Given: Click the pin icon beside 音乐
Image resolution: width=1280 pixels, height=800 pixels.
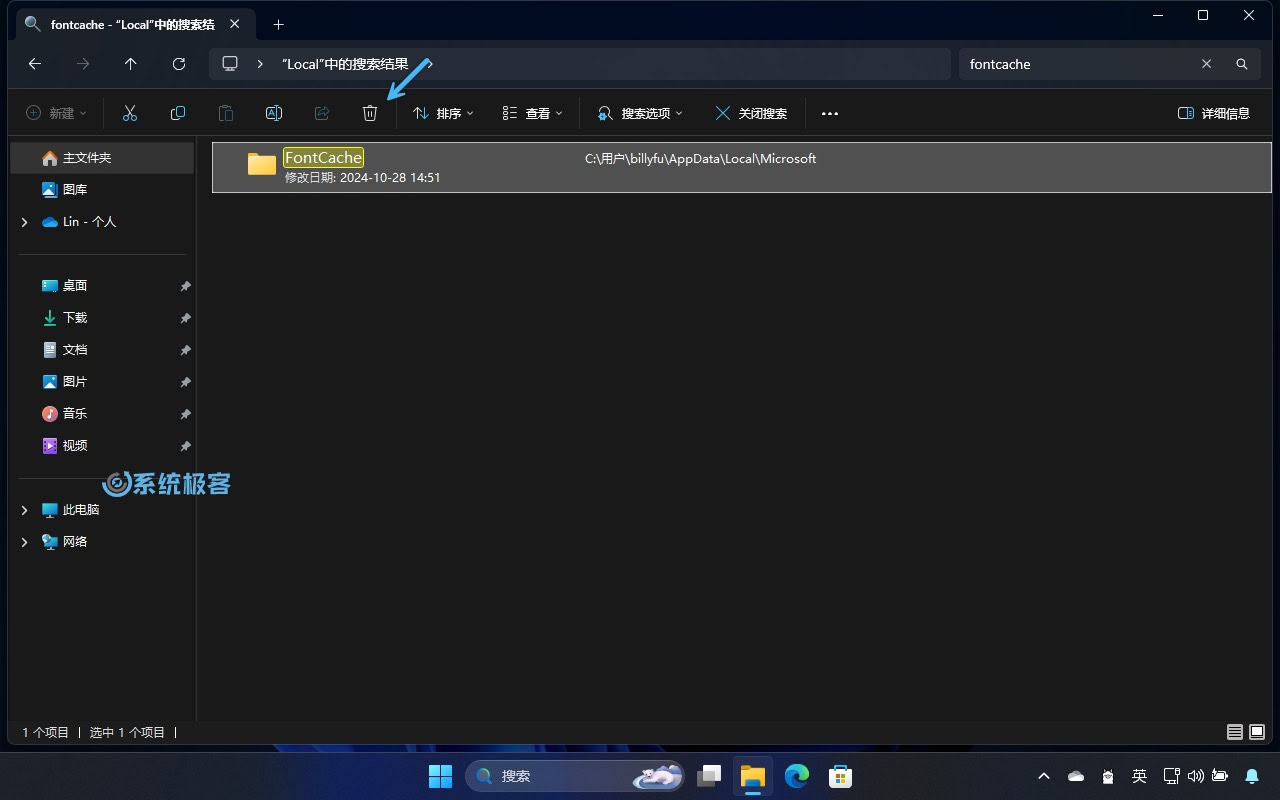Looking at the screenshot, I should pyautogui.click(x=185, y=414).
